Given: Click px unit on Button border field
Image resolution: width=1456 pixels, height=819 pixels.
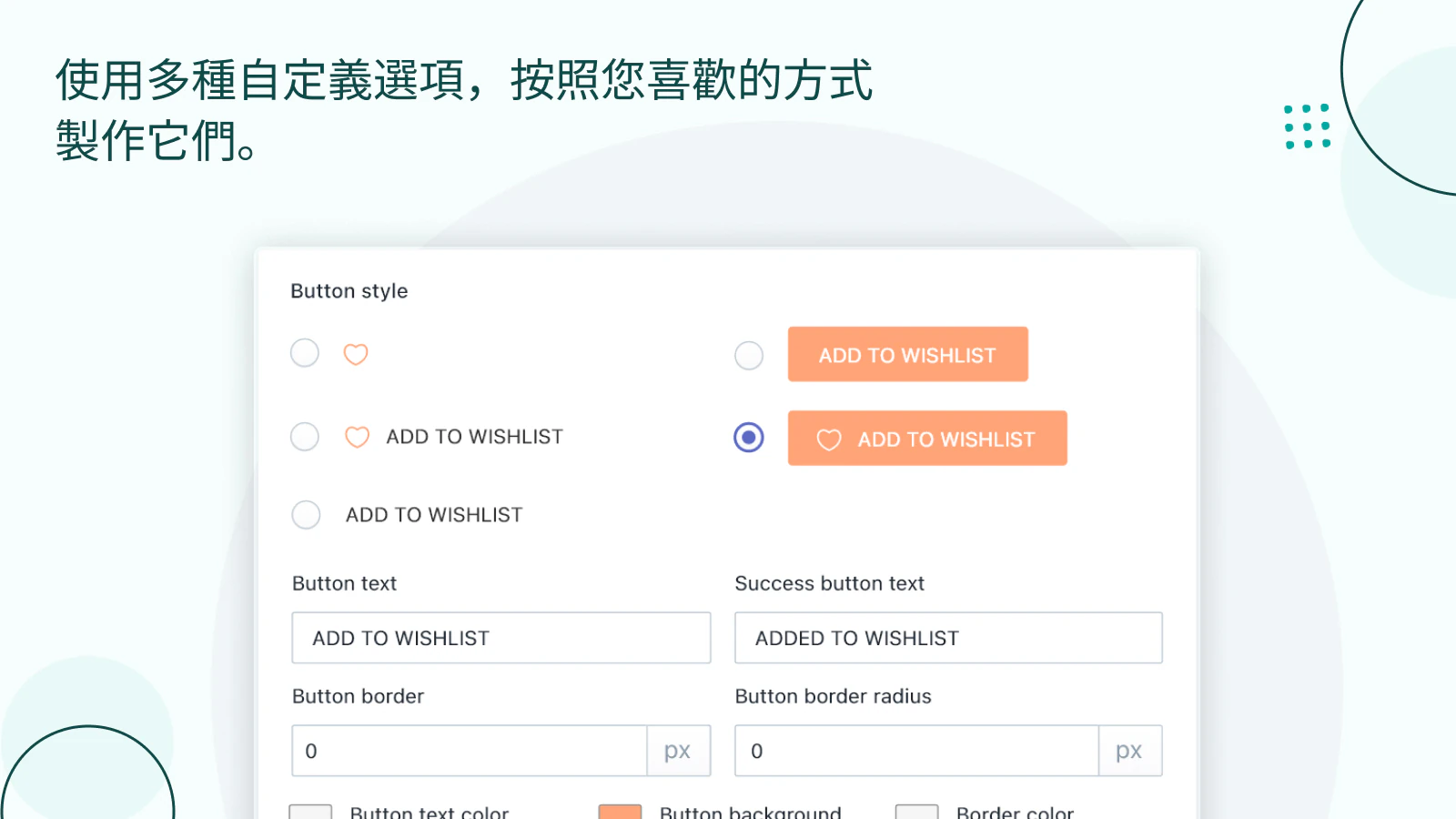Looking at the screenshot, I should [x=678, y=751].
